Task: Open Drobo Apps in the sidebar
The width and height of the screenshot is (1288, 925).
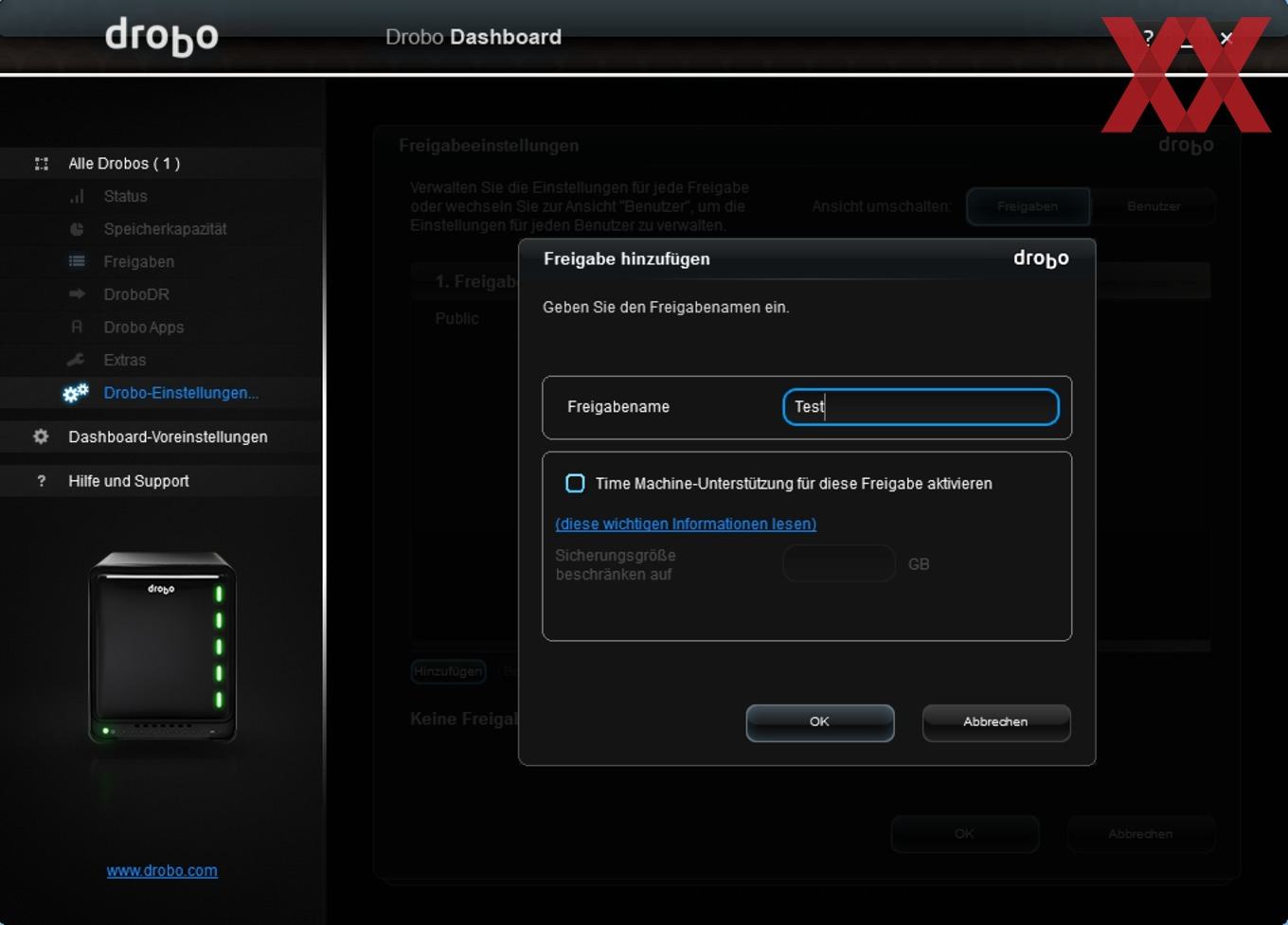Action: [144, 327]
